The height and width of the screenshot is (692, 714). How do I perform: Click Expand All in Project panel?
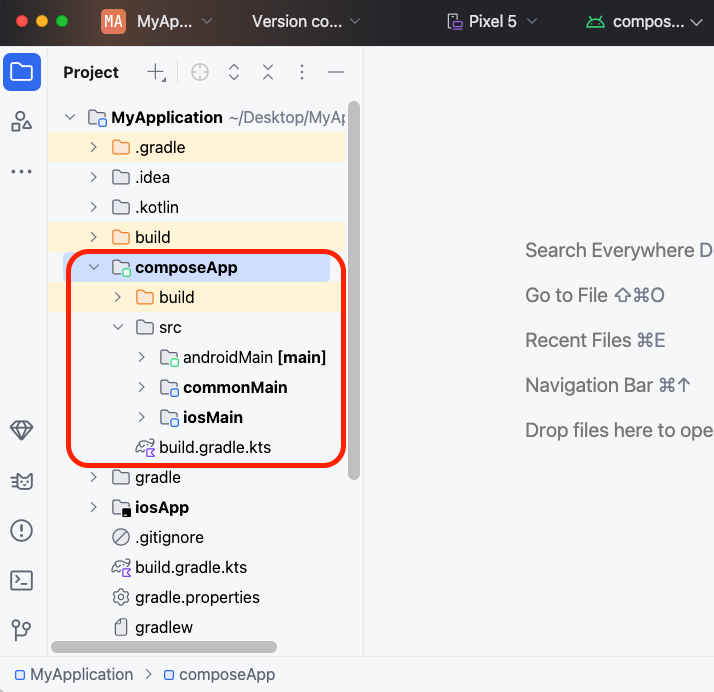tap(234, 72)
